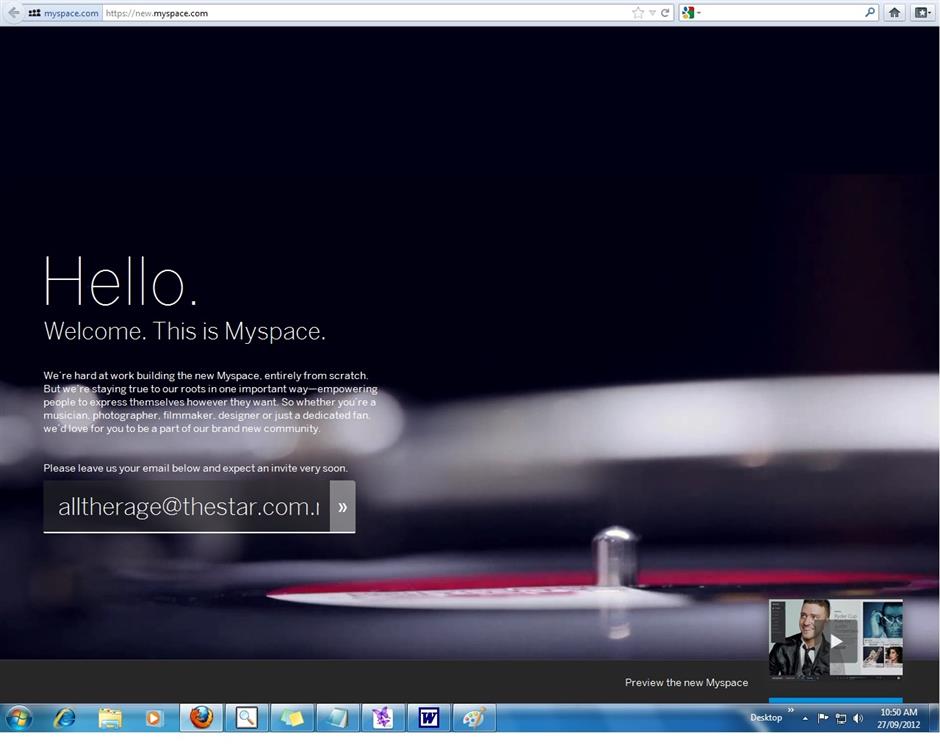Click the browser back arrow button

point(13,13)
